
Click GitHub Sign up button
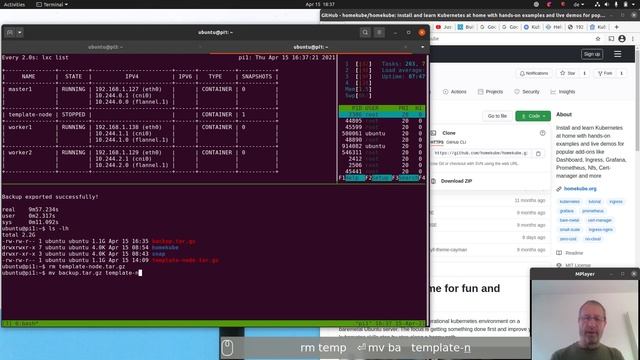tap(592, 54)
